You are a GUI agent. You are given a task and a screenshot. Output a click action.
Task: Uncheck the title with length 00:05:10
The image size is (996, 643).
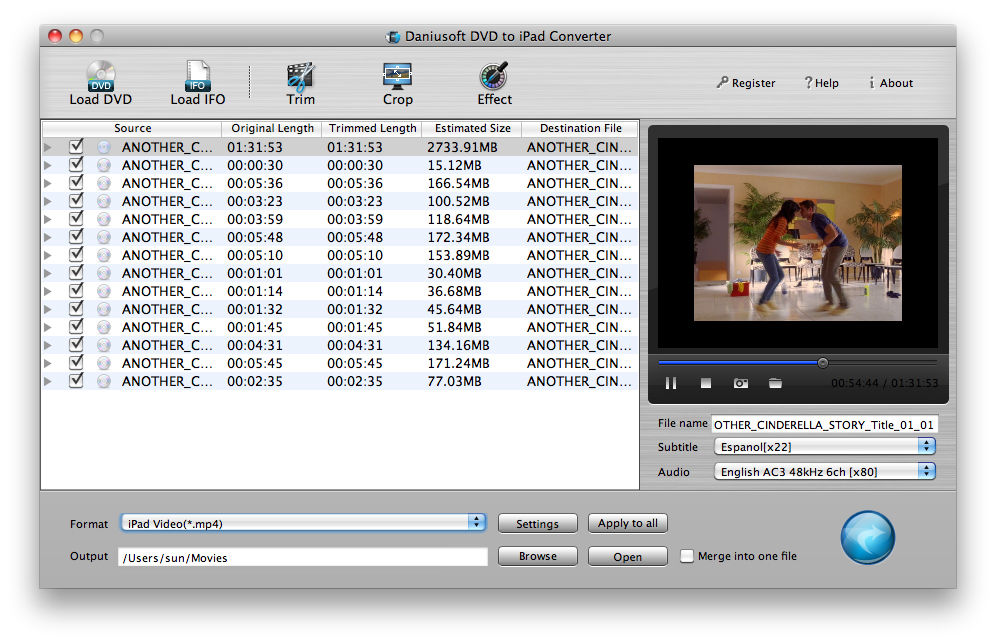(x=76, y=254)
